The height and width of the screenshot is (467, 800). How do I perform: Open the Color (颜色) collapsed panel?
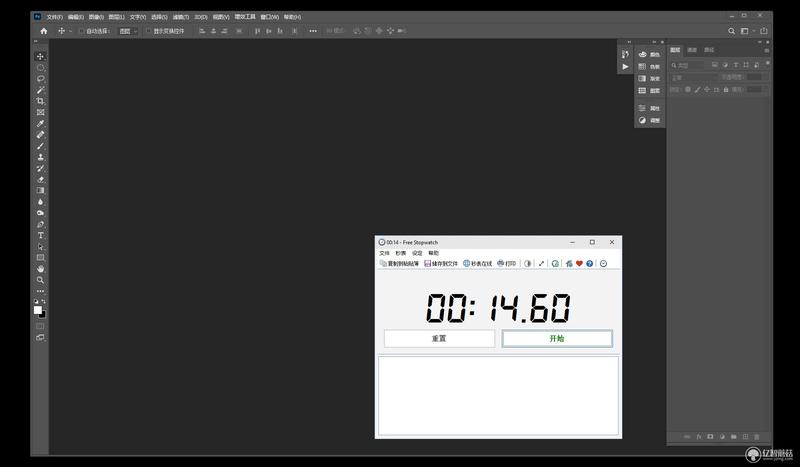(x=649, y=54)
